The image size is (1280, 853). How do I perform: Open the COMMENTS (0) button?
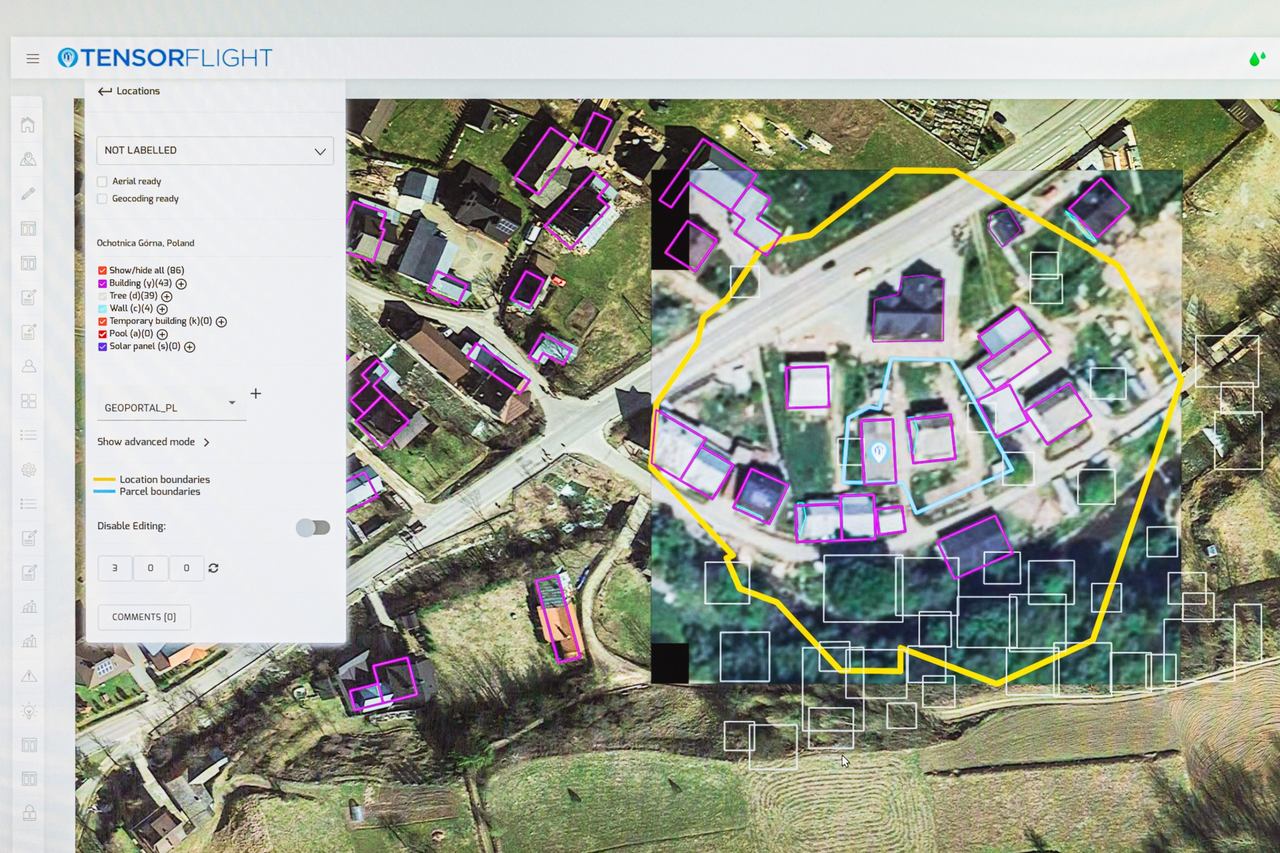coord(144,617)
